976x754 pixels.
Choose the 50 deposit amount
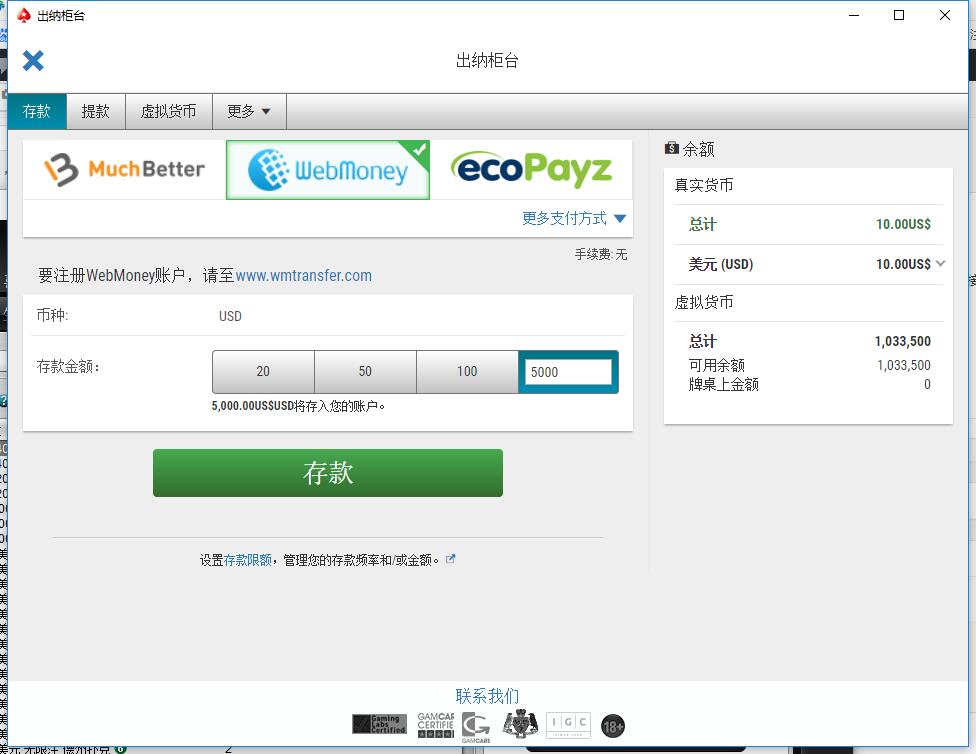click(365, 372)
